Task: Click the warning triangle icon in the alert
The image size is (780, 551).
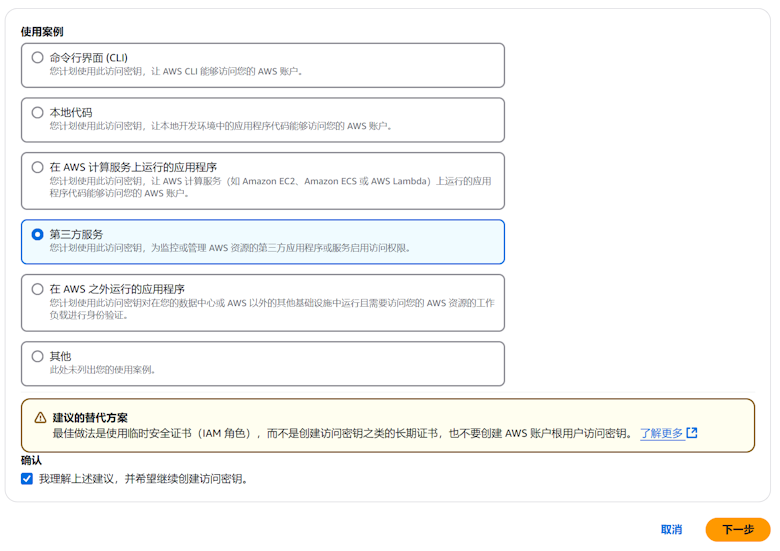Action: point(40,418)
